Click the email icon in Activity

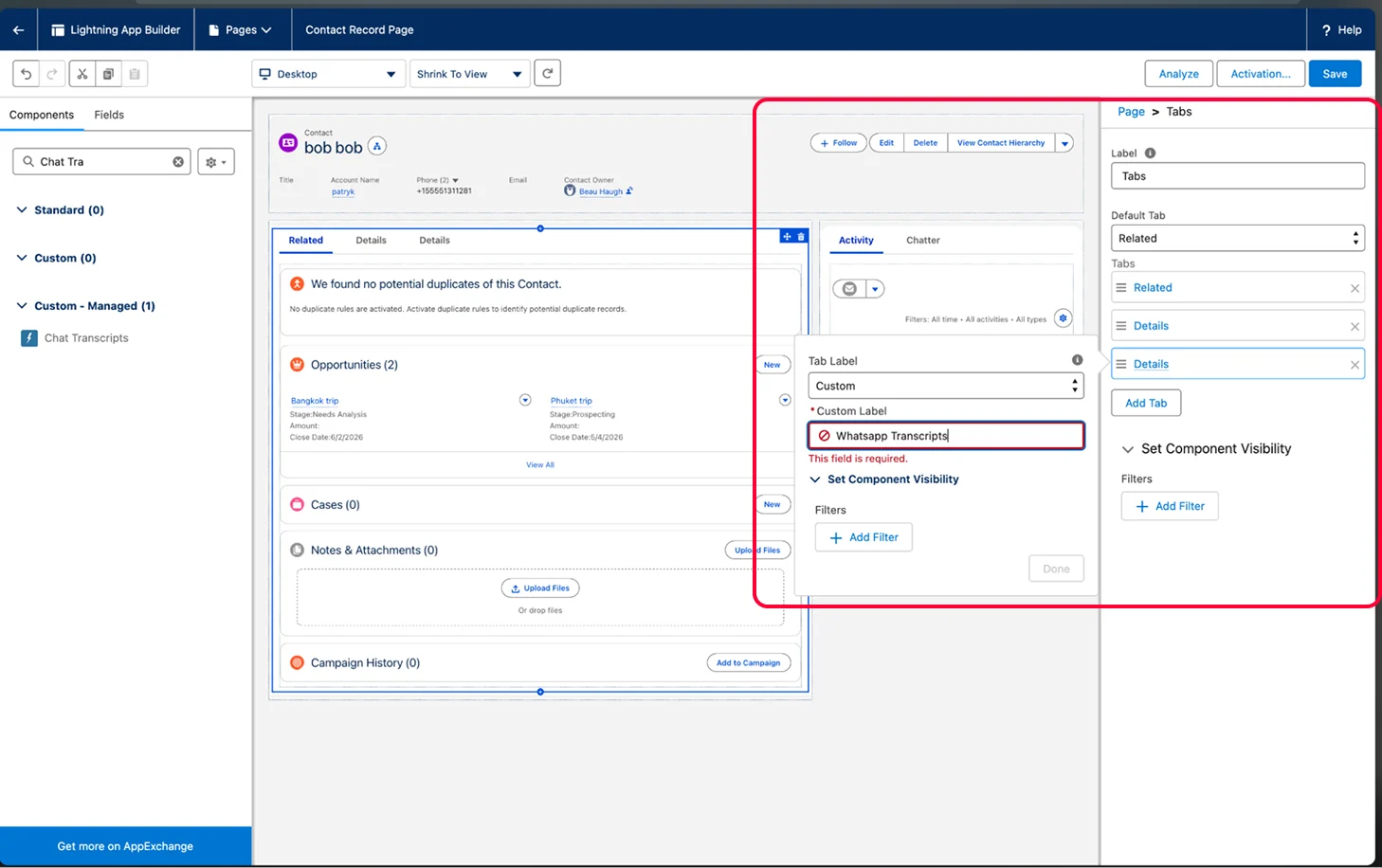pyautogui.click(x=849, y=289)
